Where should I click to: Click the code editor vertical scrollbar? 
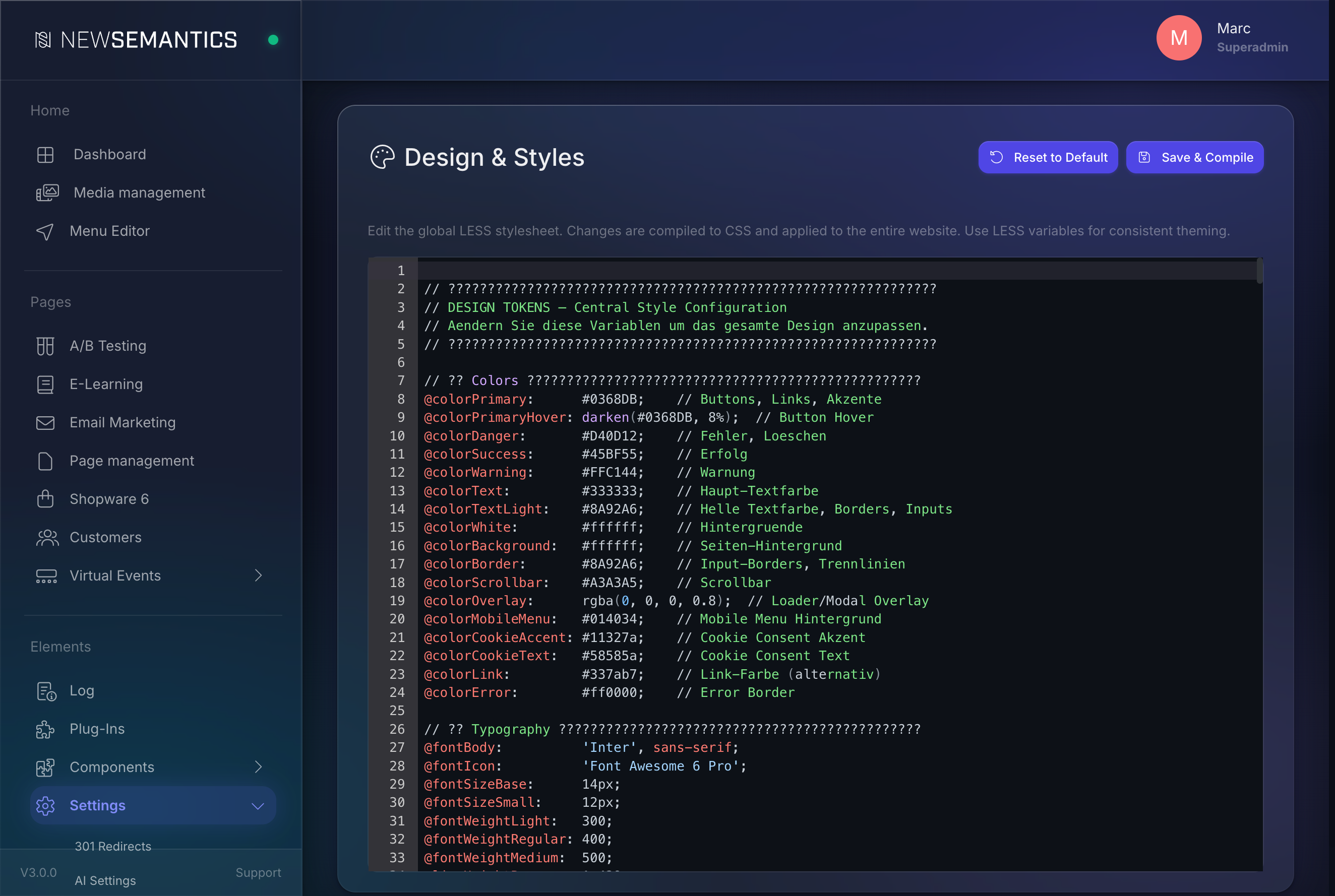(1259, 272)
